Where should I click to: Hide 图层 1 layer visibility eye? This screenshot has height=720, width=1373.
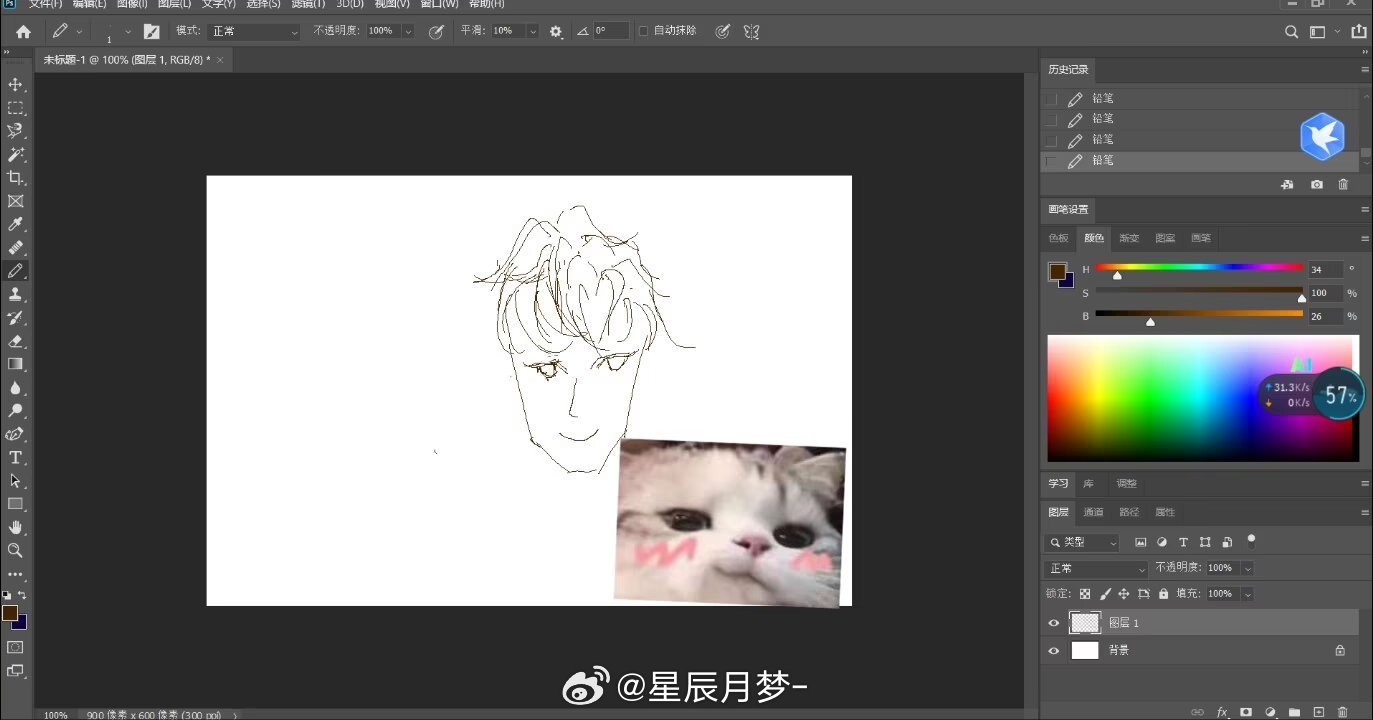click(1053, 623)
